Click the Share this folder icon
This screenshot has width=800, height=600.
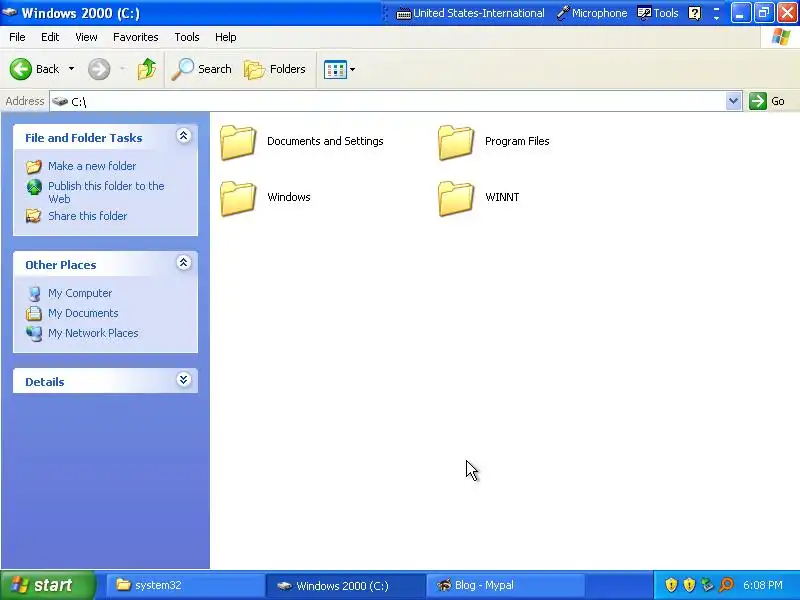click(x=34, y=216)
